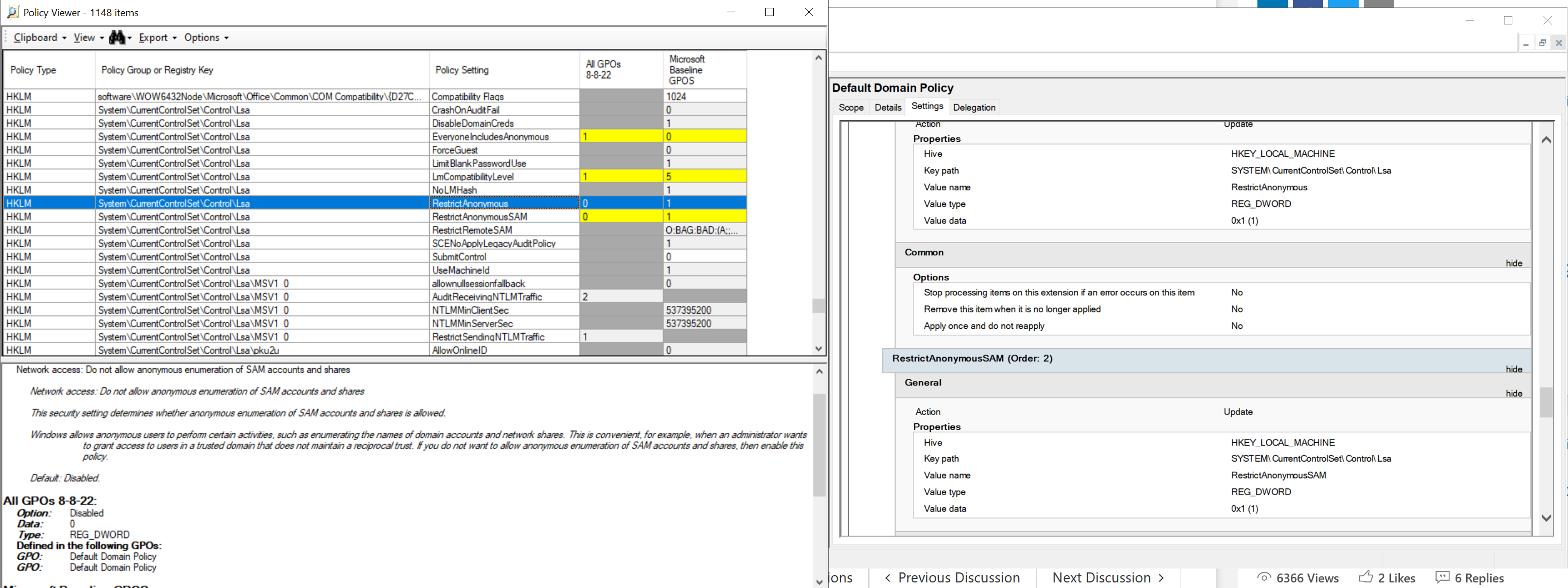Select the AuditReceivingNTLMTraffic setting cell
The width and height of the screenshot is (1568, 588).
[505, 298]
